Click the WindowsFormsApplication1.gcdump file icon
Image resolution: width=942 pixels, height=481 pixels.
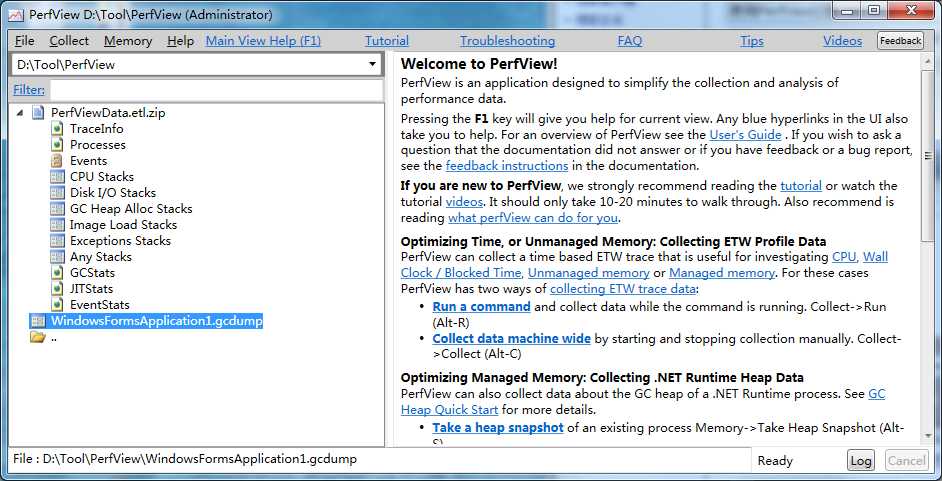(x=38, y=321)
